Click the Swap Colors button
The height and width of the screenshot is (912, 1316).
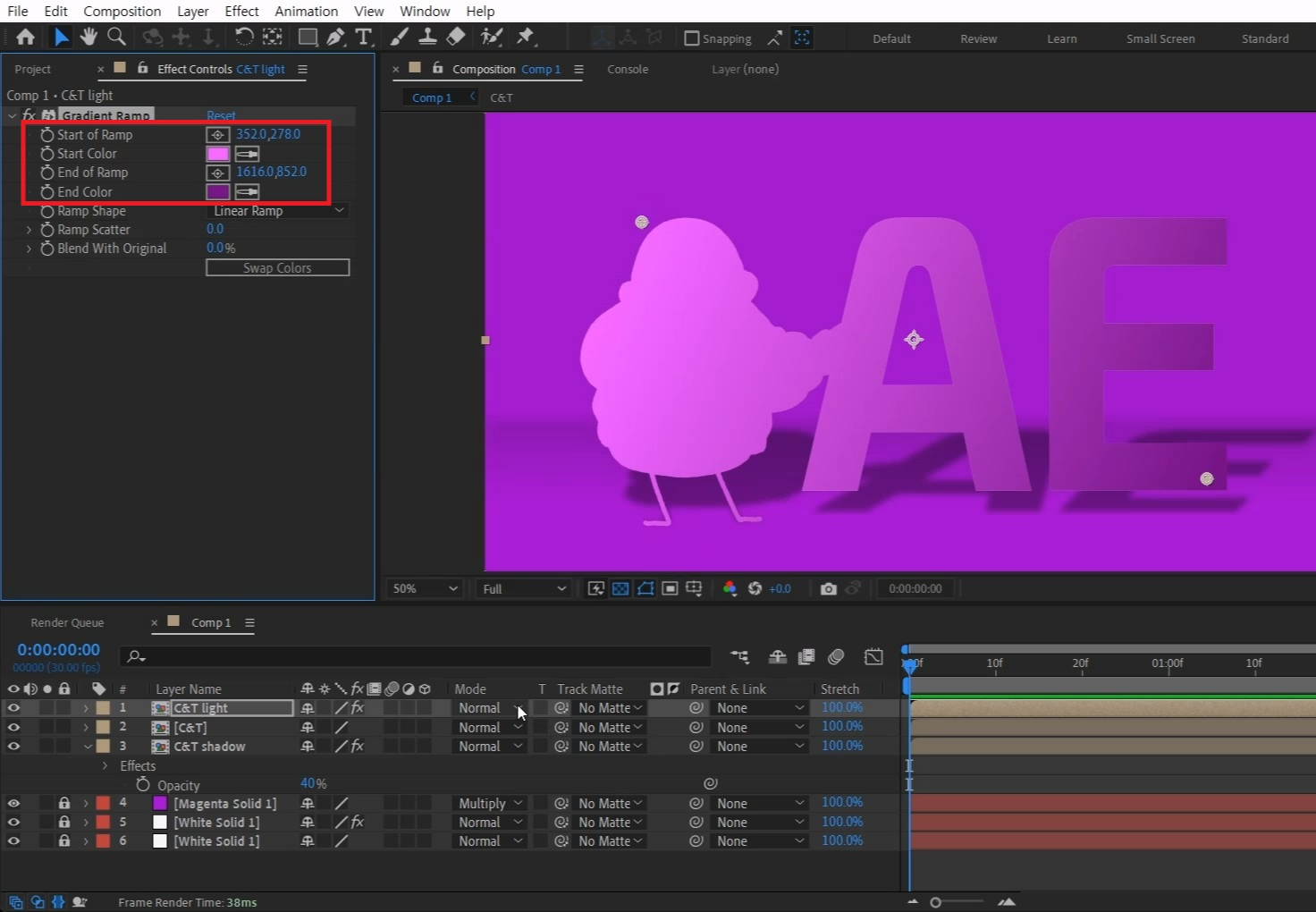click(x=277, y=268)
